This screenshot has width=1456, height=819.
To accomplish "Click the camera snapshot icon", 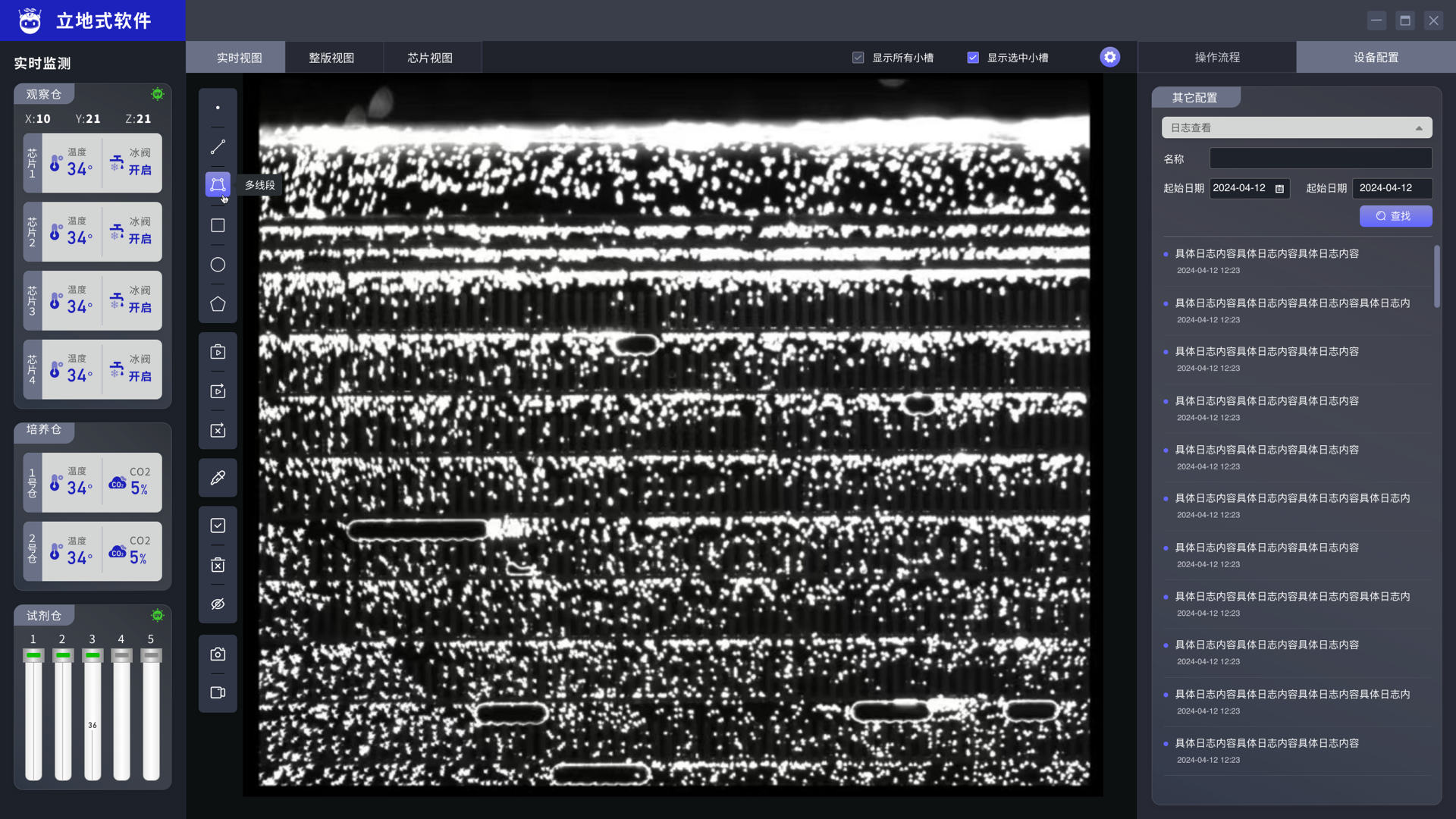I will (218, 654).
